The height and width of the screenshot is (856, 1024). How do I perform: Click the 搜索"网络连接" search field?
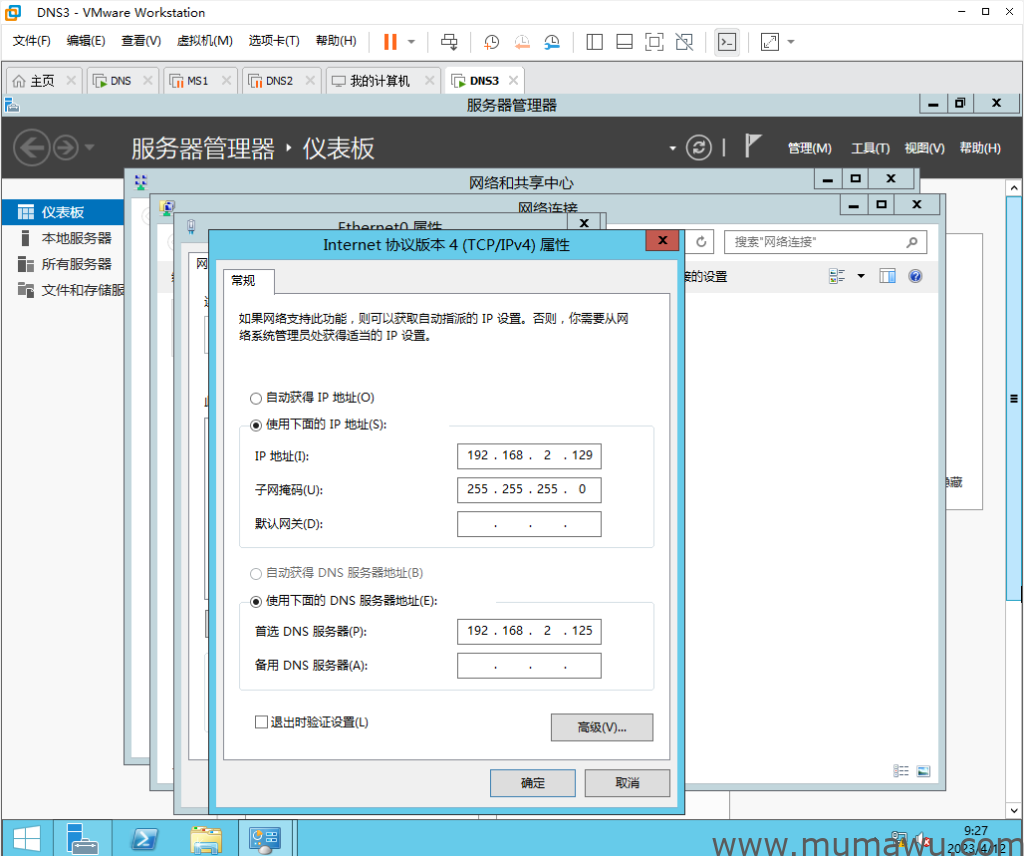click(x=825, y=242)
